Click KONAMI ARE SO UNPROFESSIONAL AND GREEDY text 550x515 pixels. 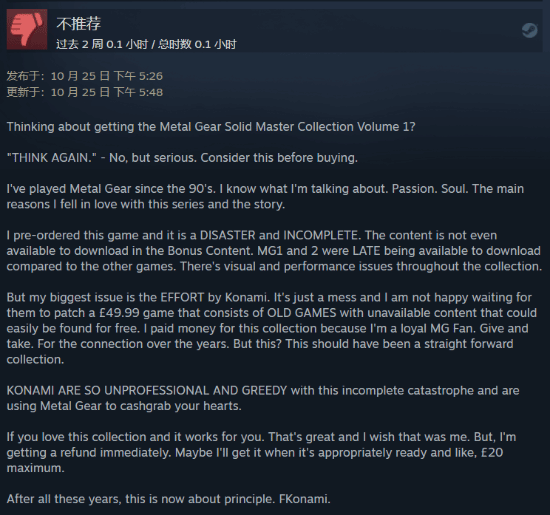147,390
